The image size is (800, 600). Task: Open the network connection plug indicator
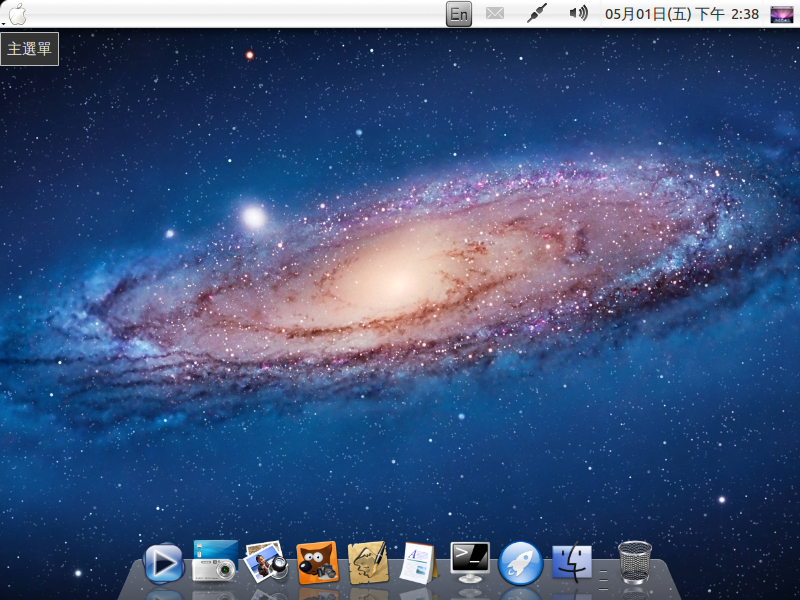[537, 14]
